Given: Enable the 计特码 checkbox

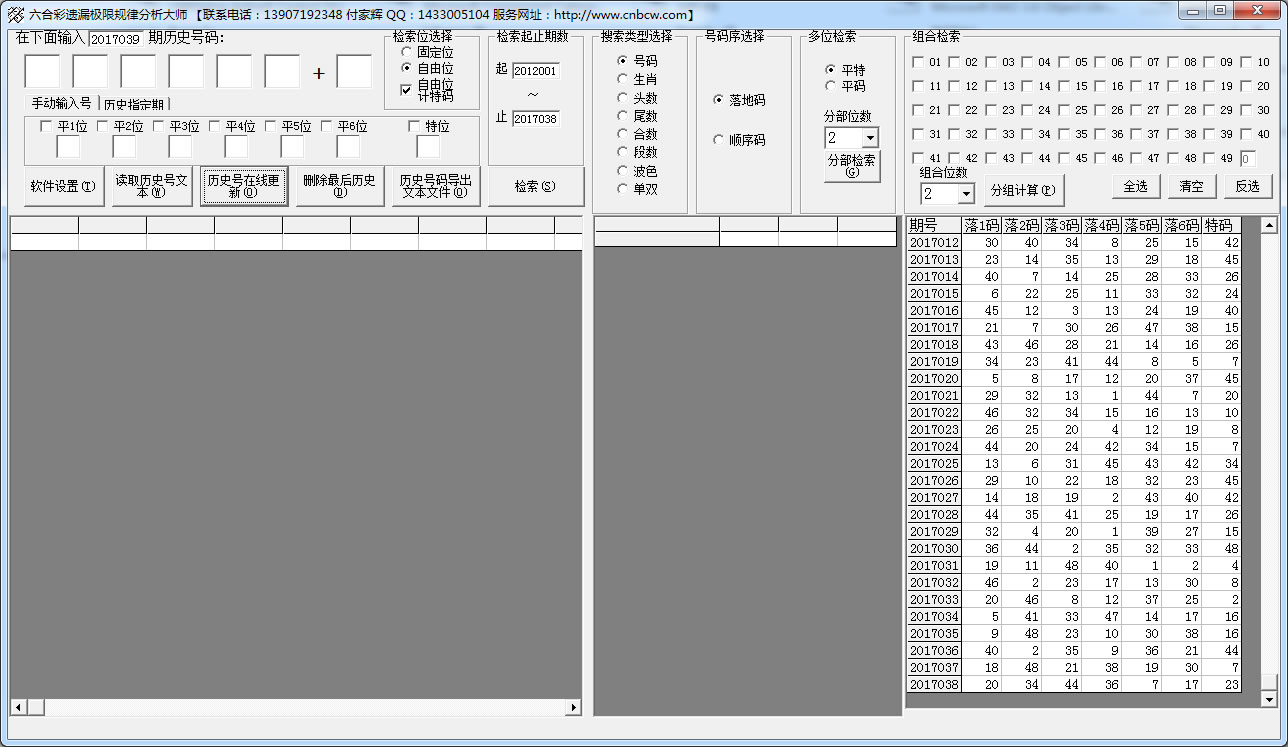Looking at the screenshot, I should pos(406,90).
